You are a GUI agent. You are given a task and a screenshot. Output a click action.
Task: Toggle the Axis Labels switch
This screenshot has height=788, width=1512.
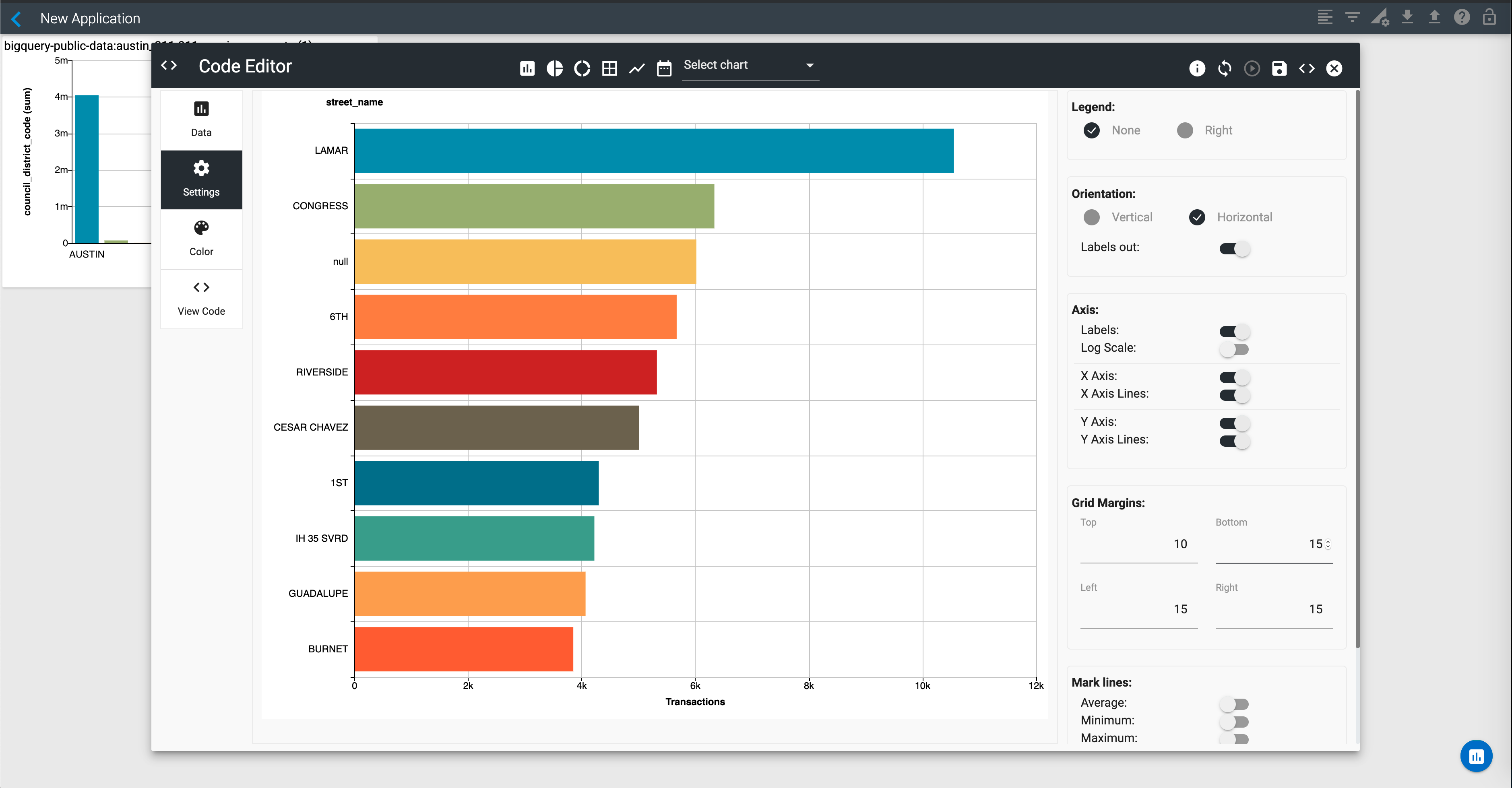1234,331
